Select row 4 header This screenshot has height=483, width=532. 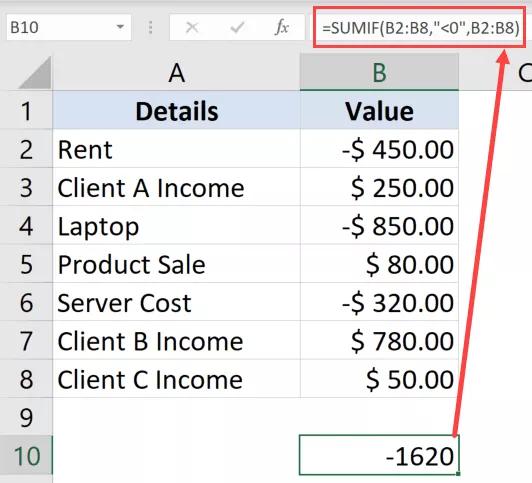pos(26,226)
